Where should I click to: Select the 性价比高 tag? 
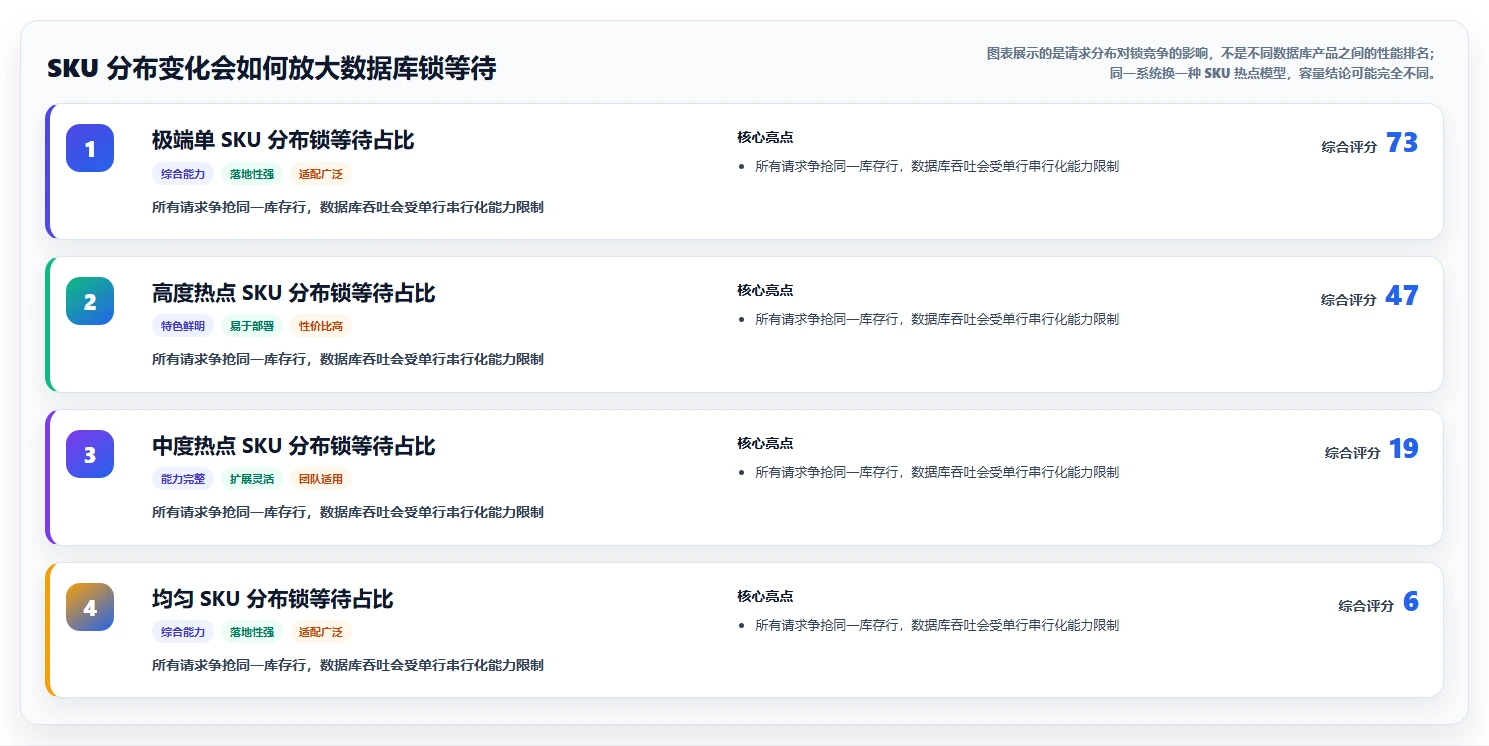(x=321, y=326)
